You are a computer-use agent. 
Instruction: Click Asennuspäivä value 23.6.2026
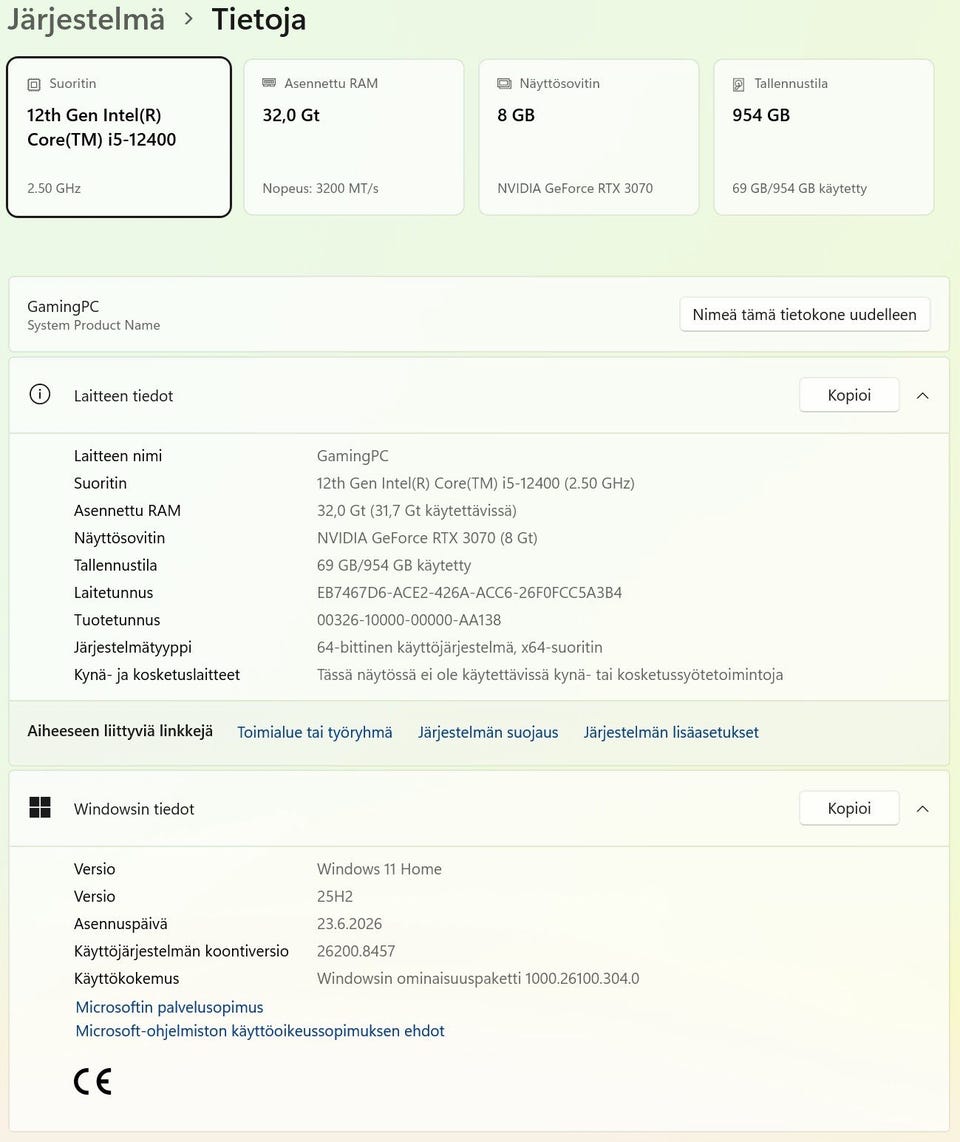pyautogui.click(x=350, y=924)
